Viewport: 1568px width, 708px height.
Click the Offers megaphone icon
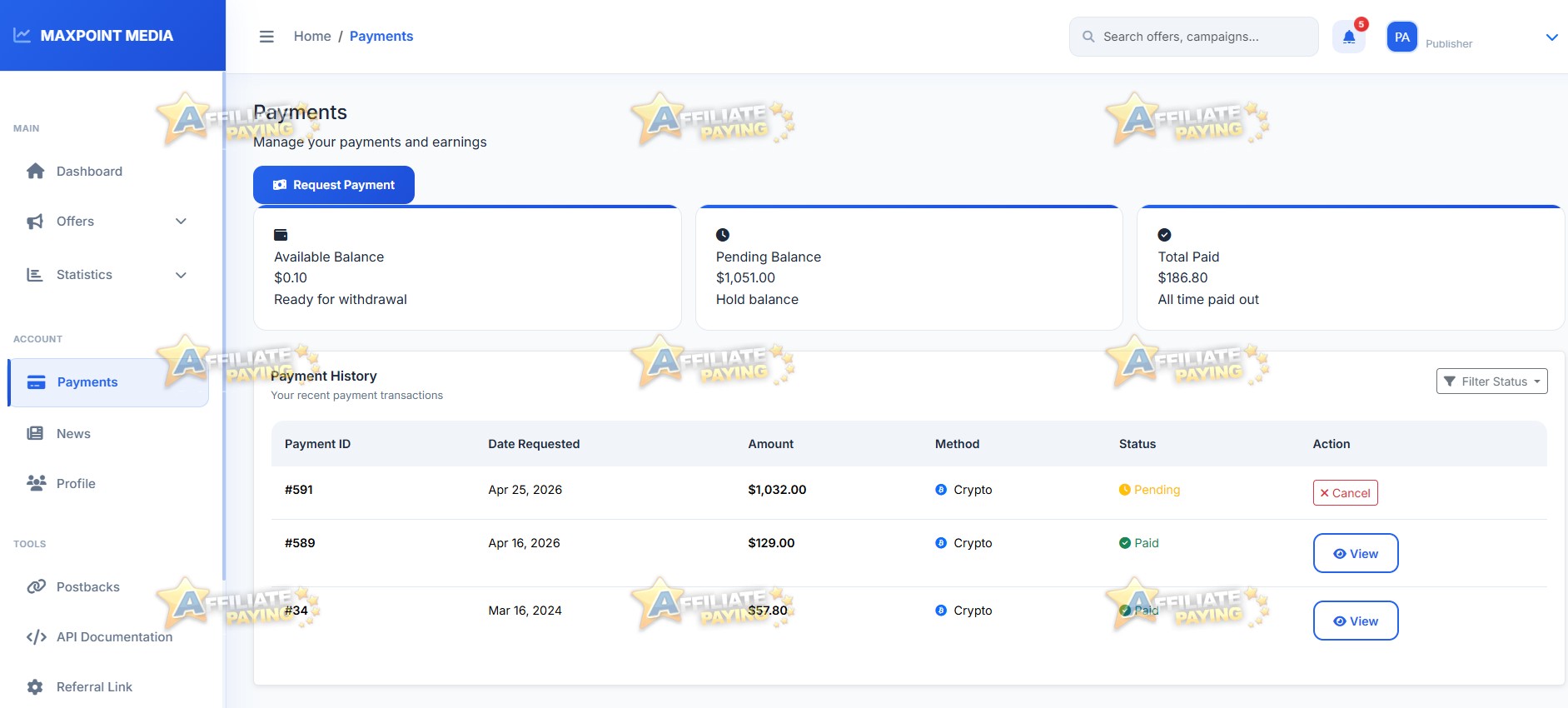click(x=35, y=222)
